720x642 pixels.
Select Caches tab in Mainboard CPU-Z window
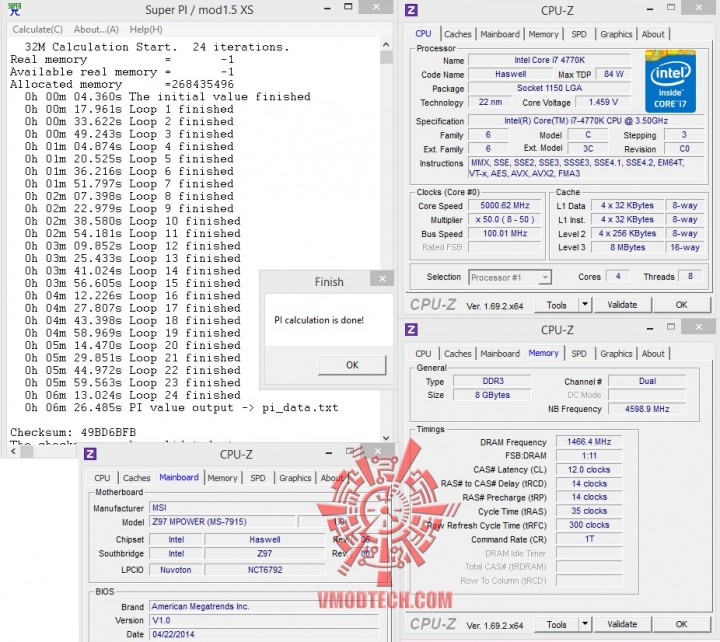click(136, 478)
